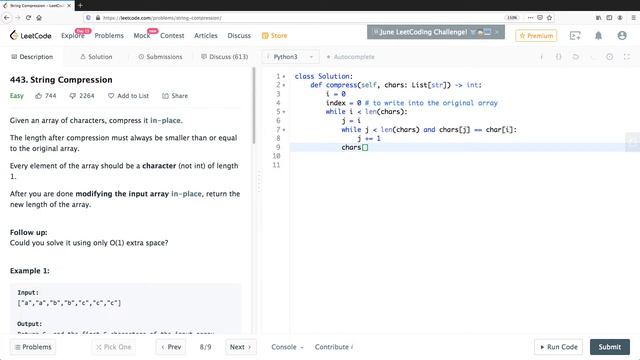Image resolution: width=640 pixels, height=360 pixels.
Task: Open the browser library icon
Action: [598, 18]
